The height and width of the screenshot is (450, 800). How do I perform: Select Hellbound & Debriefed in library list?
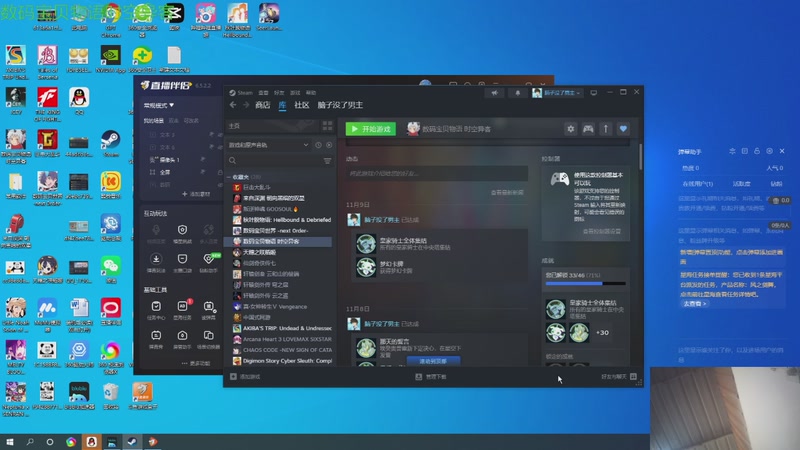[x=282, y=220]
